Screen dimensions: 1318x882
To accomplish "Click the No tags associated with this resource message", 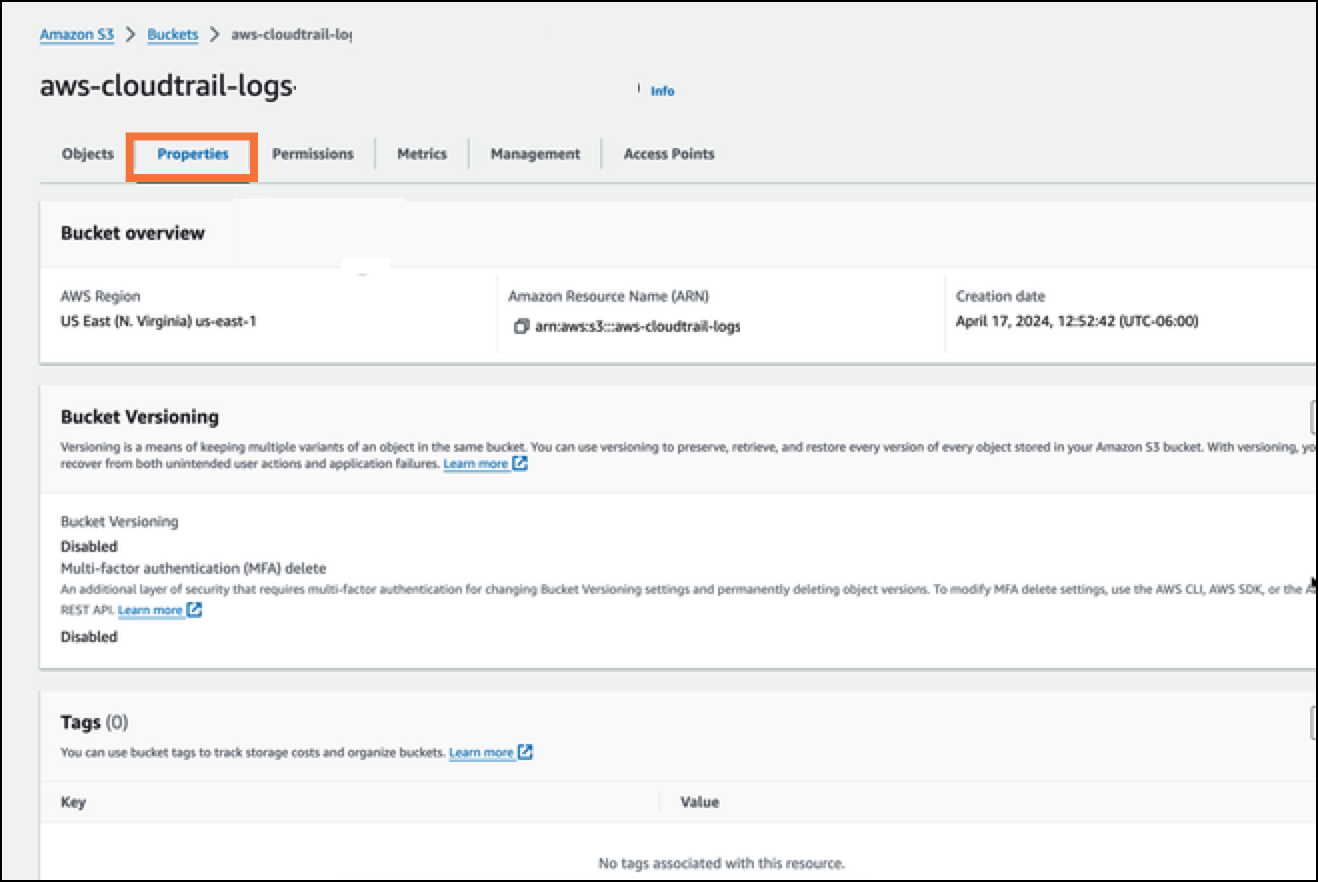I will pyautogui.click(x=721, y=863).
